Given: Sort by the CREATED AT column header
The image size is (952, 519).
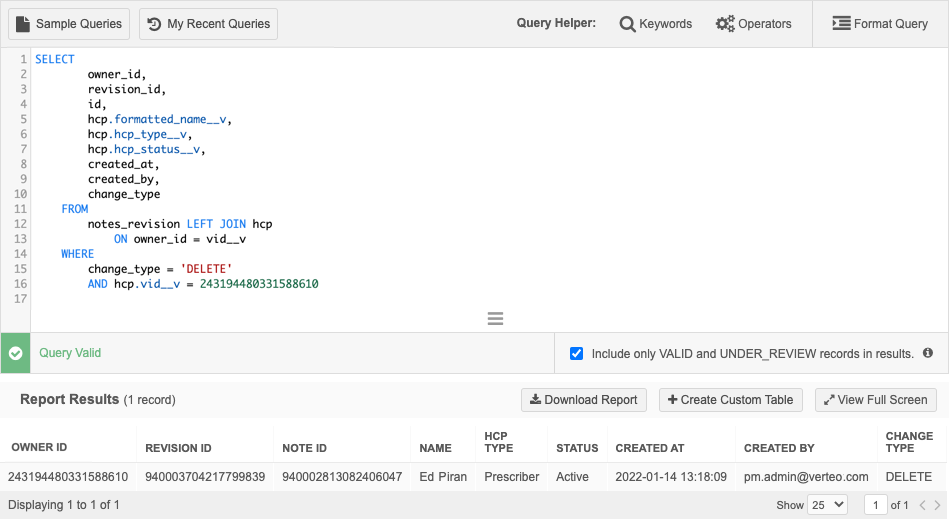Looking at the screenshot, I should pos(650,448).
